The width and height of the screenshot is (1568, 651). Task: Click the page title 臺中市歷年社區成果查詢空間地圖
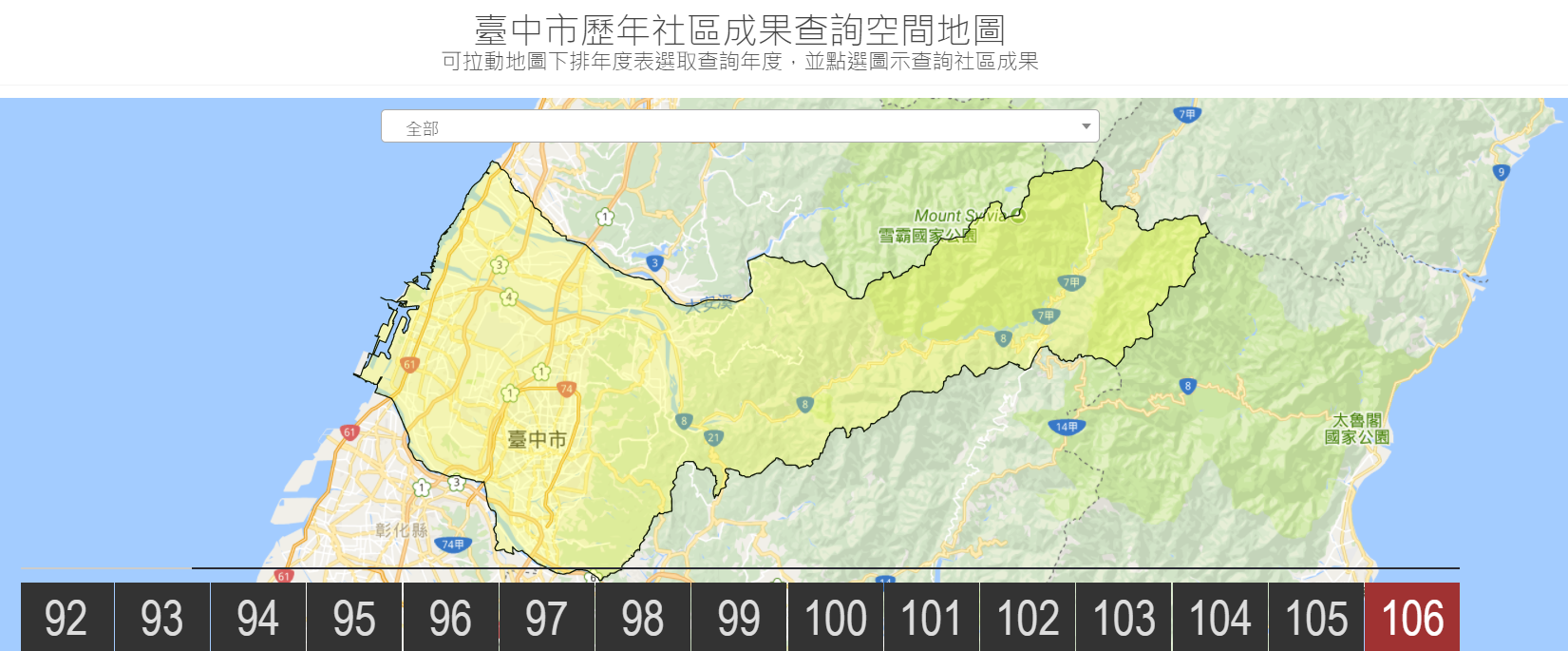point(740,30)
